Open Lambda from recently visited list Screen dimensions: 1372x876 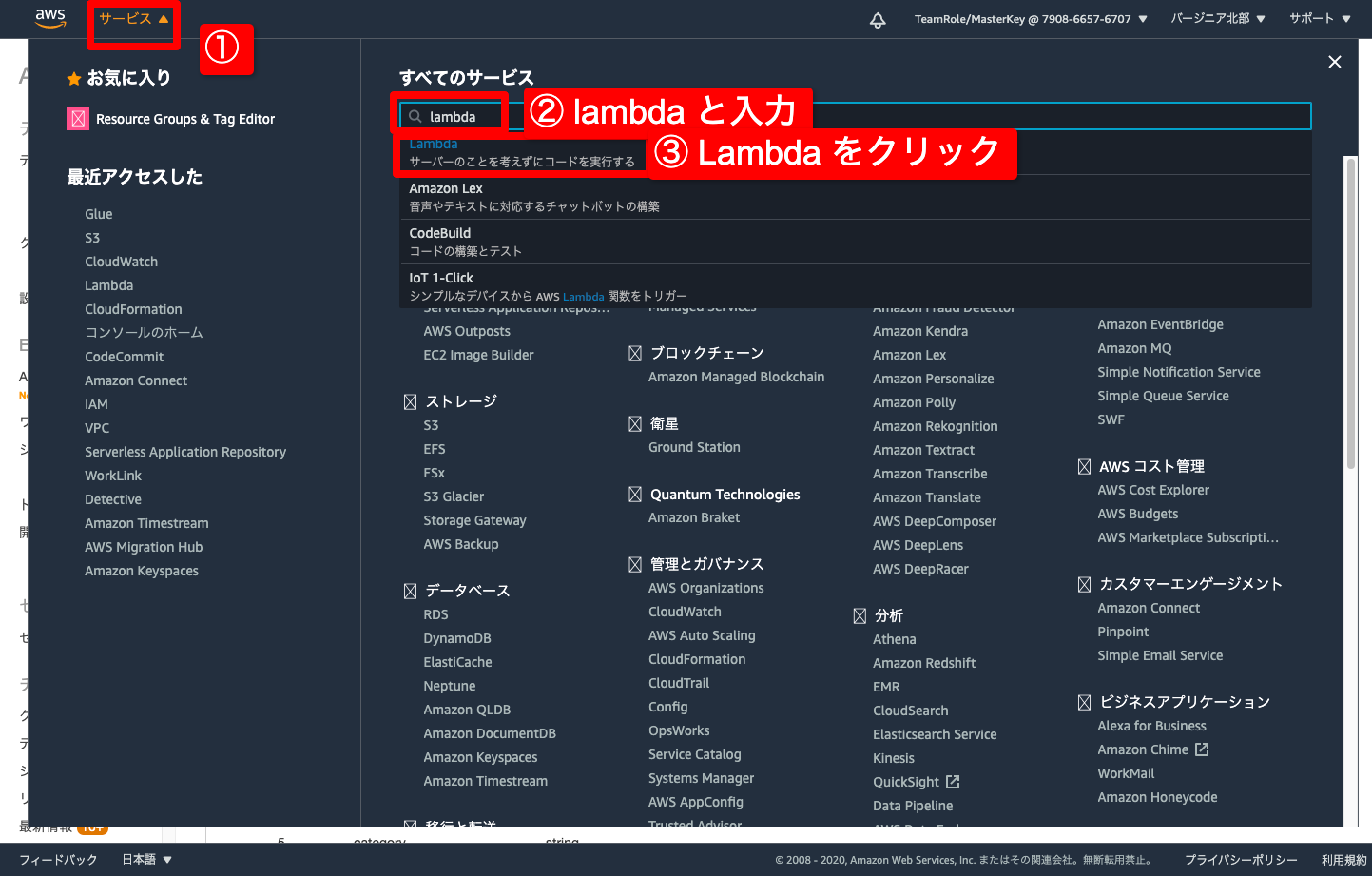coord(109,285)
